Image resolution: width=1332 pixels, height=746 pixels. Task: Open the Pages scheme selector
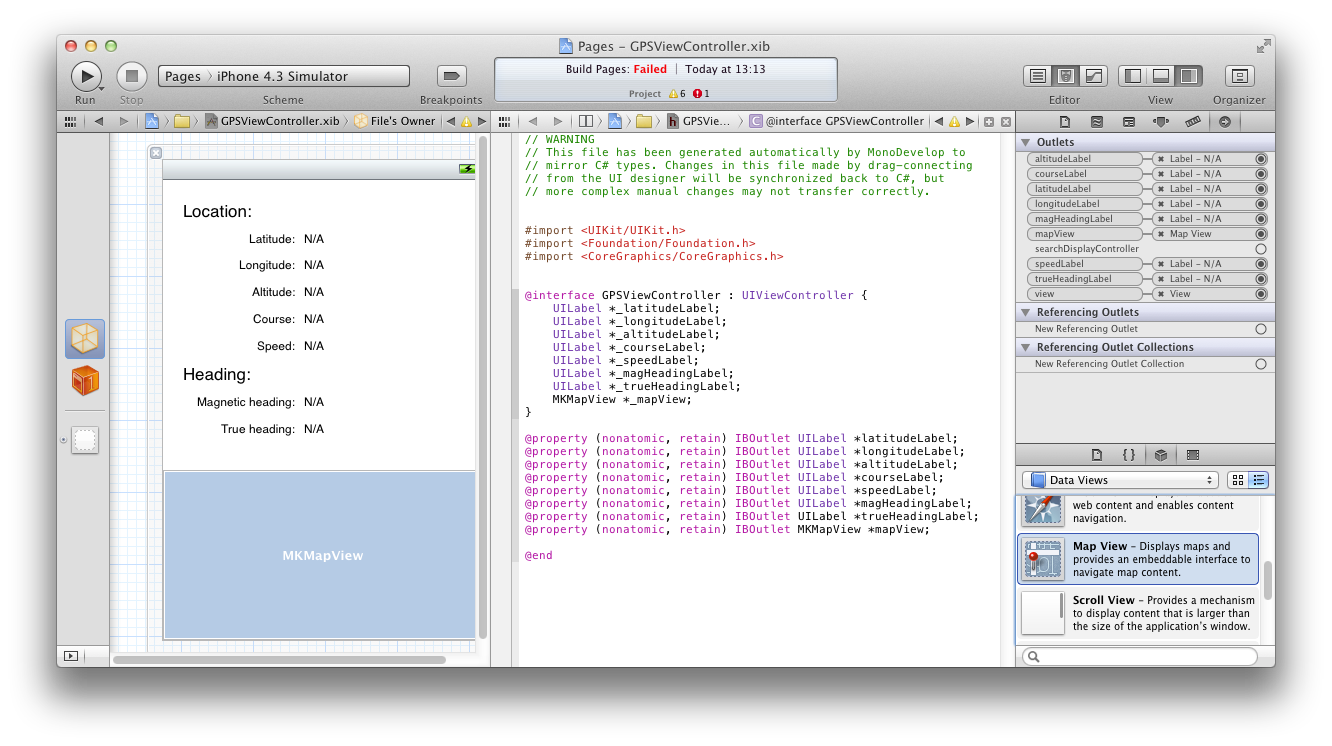coord(183,76)
